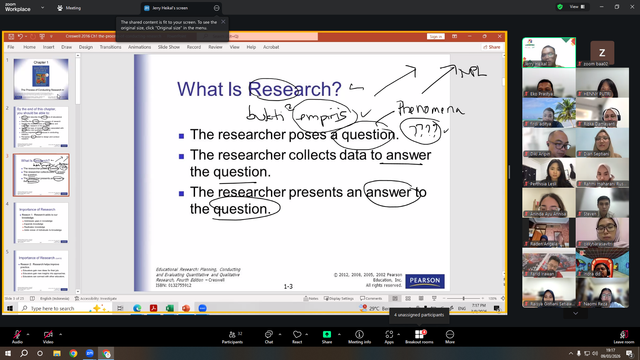
Task: Expand share options arrow beside Share
Action: [339, 334]
